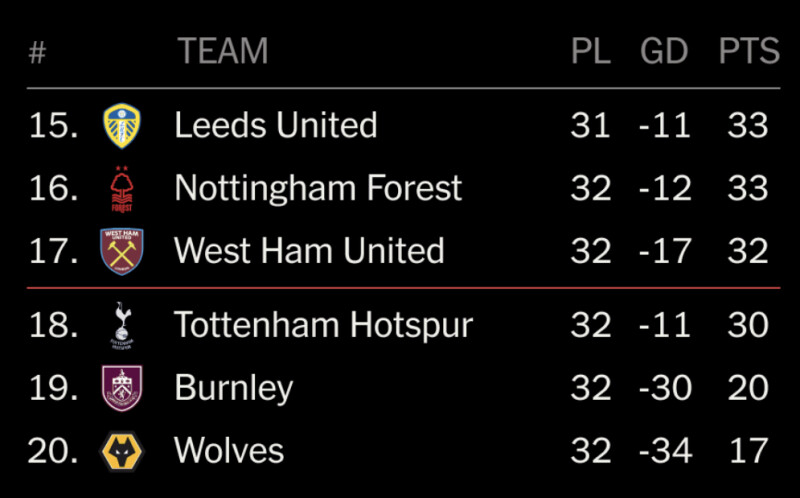
Task: Click the # position column header
Action: pyautogui.click(x=37, y=52)
